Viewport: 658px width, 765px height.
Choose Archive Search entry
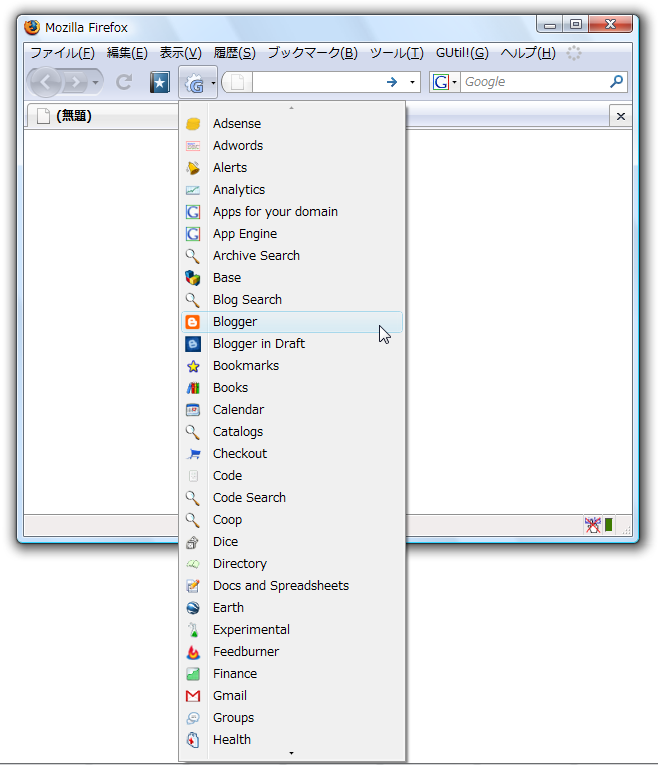[x=291, y=256]
